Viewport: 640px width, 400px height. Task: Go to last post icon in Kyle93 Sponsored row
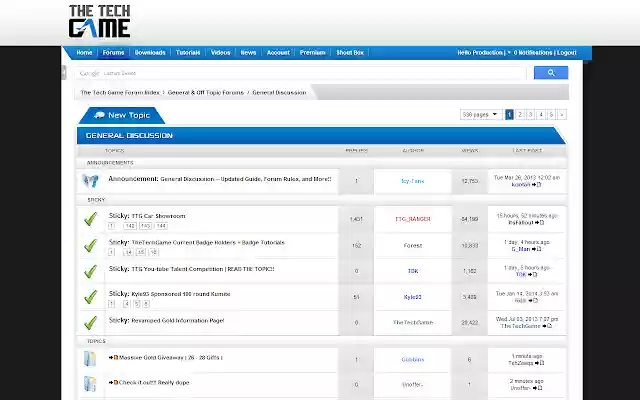tap(533, 300)
